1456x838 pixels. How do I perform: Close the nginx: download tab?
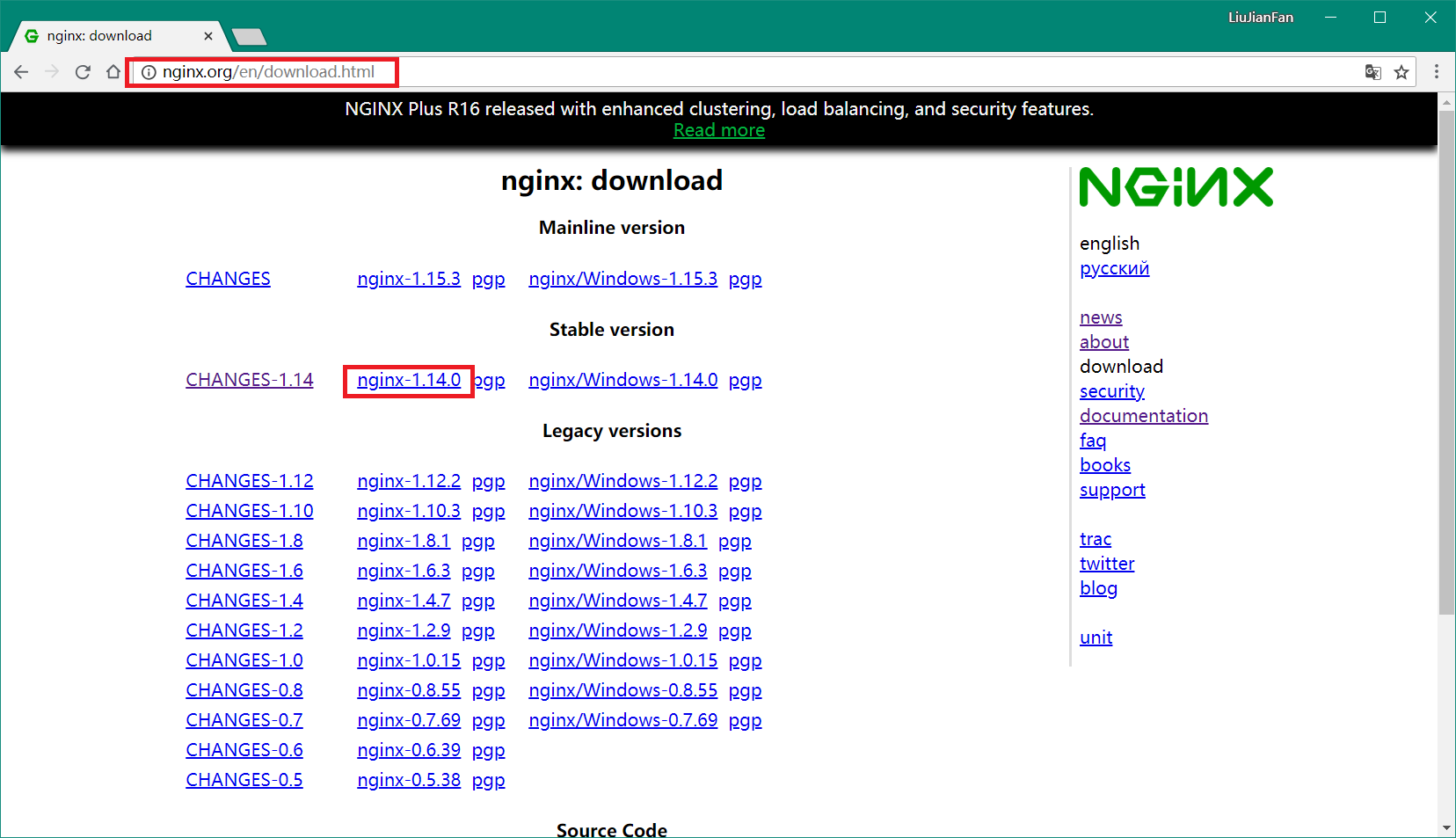point(208,36)
